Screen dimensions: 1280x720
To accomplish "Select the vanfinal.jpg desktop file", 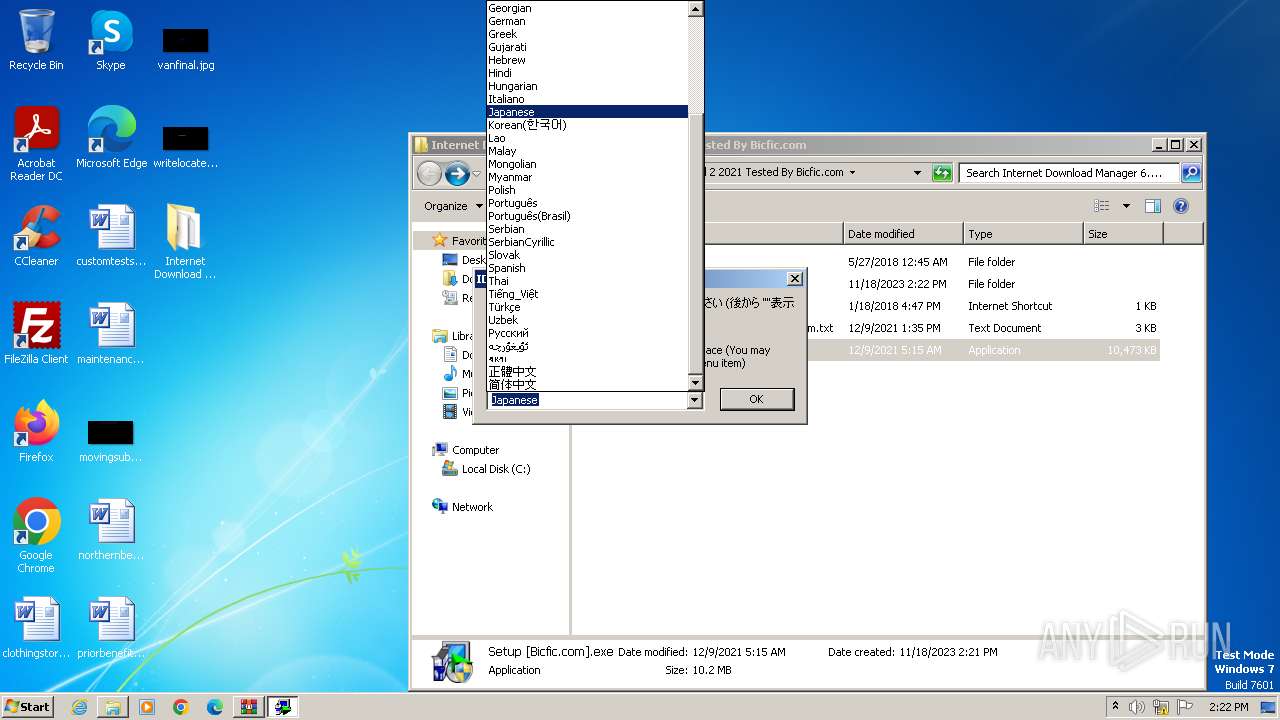I will coord(185,48).
